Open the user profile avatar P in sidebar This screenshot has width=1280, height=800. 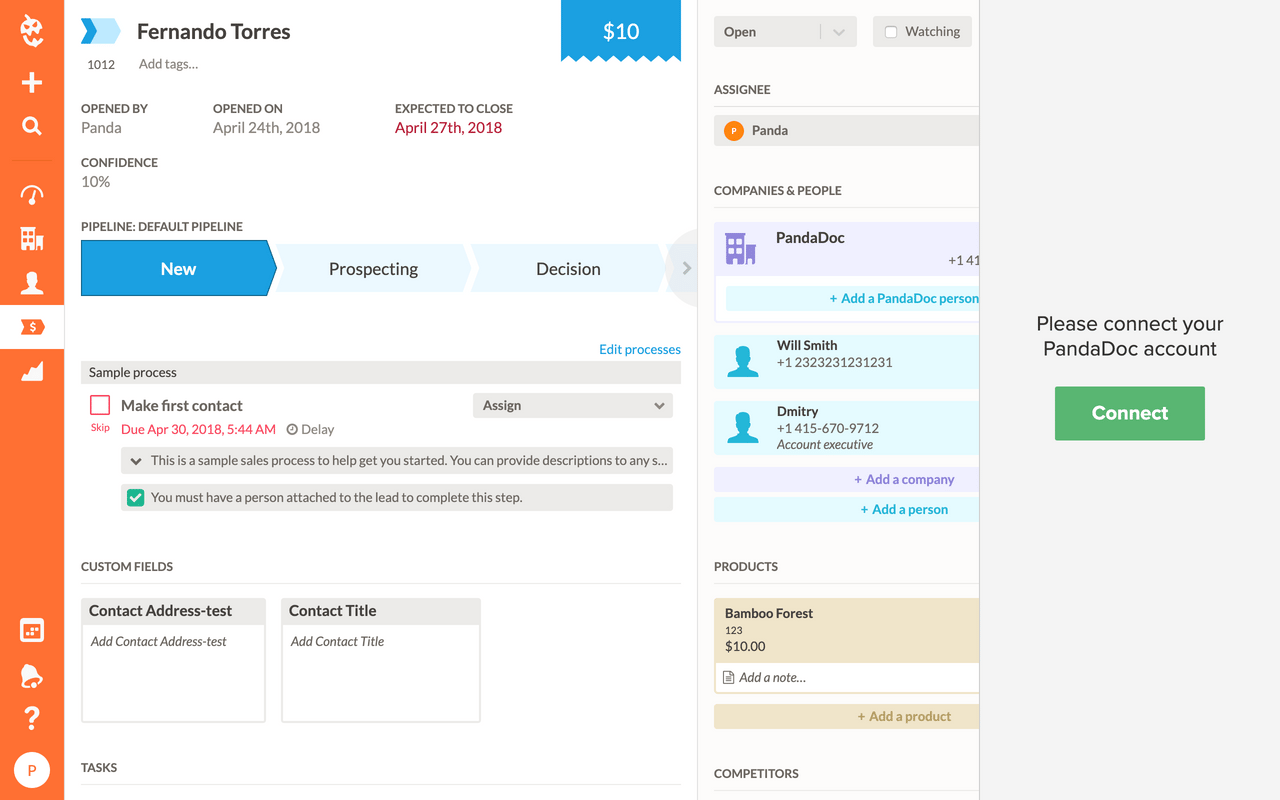(32, 770)
